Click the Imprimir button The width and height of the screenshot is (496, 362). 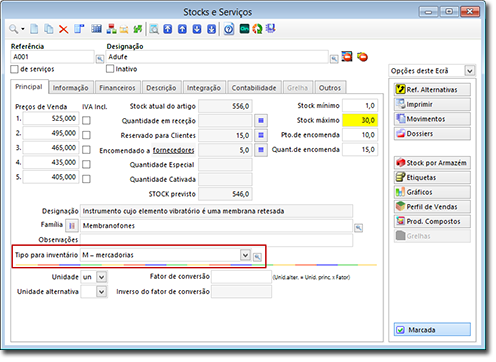tap(432, 104)
